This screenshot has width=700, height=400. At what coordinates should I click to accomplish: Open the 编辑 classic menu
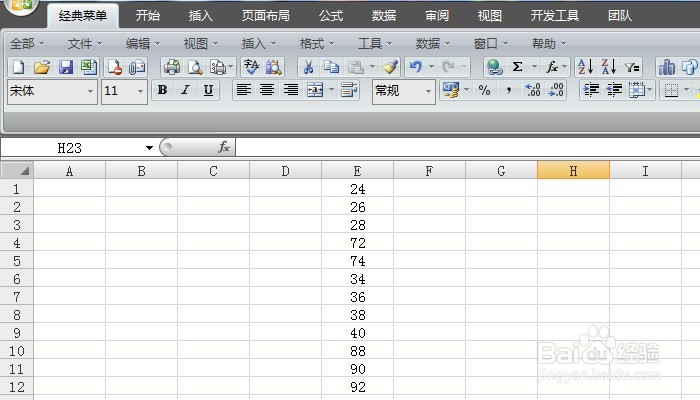point(143,44)
